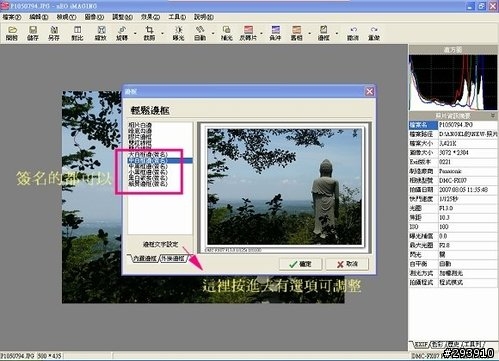The width and height of the screenshot is (499, 361).
Task: Open the 編輯 (Edit) menu
Action: (x=39, y=17)
